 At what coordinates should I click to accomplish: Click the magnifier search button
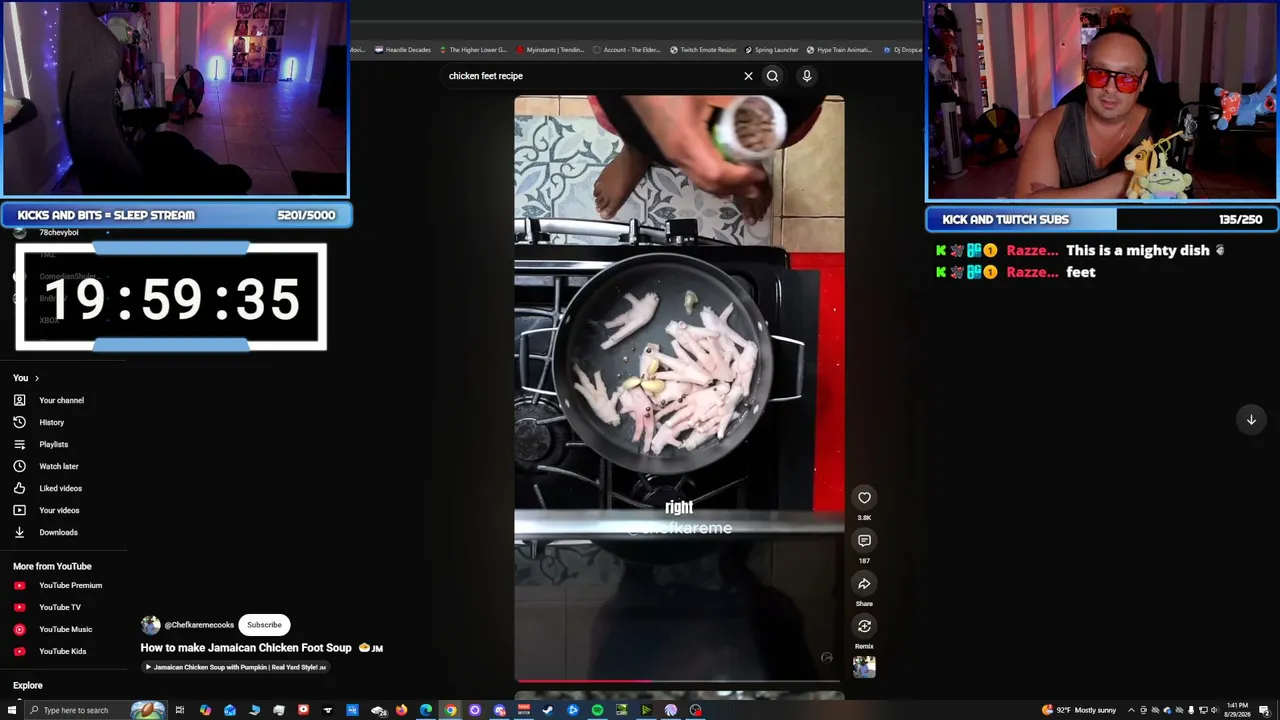(x=772, y=76)
